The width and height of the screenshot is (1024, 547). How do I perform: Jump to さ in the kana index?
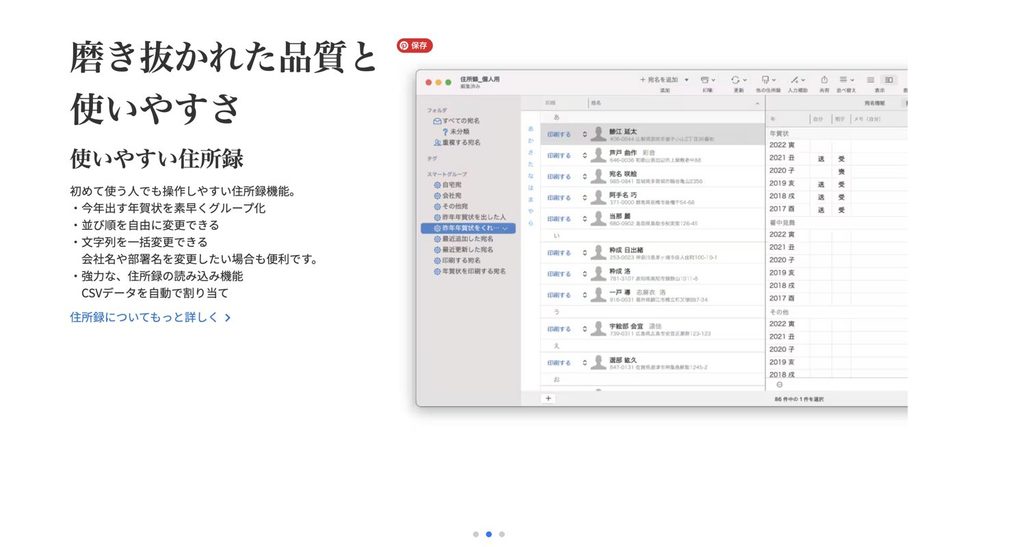tap(530, 152)
